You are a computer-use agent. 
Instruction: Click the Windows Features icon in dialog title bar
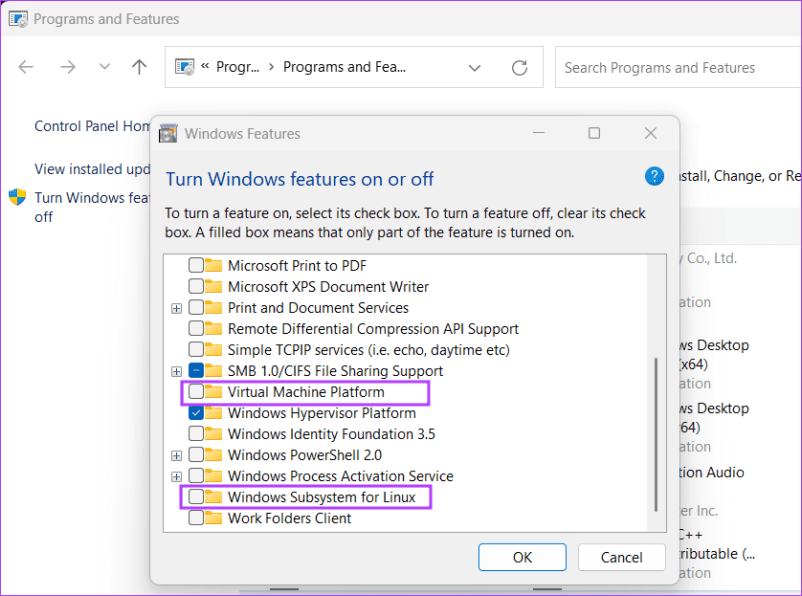click(167, 133)
